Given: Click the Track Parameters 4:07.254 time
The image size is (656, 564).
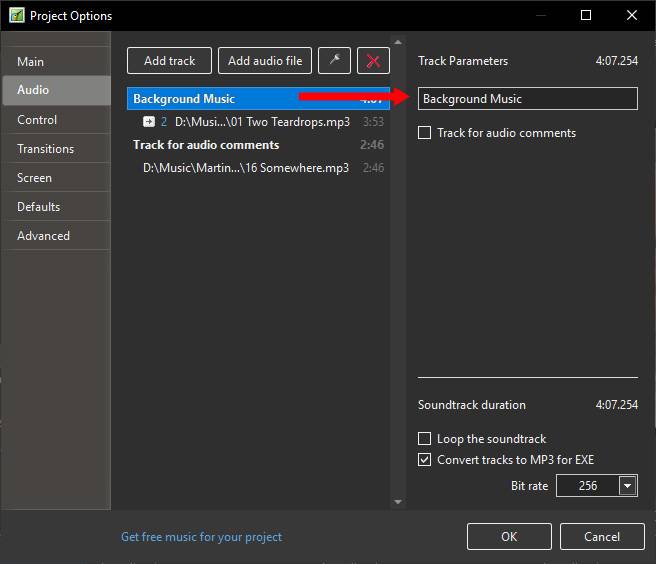Looking at the screenshot, I should [617, 61].
